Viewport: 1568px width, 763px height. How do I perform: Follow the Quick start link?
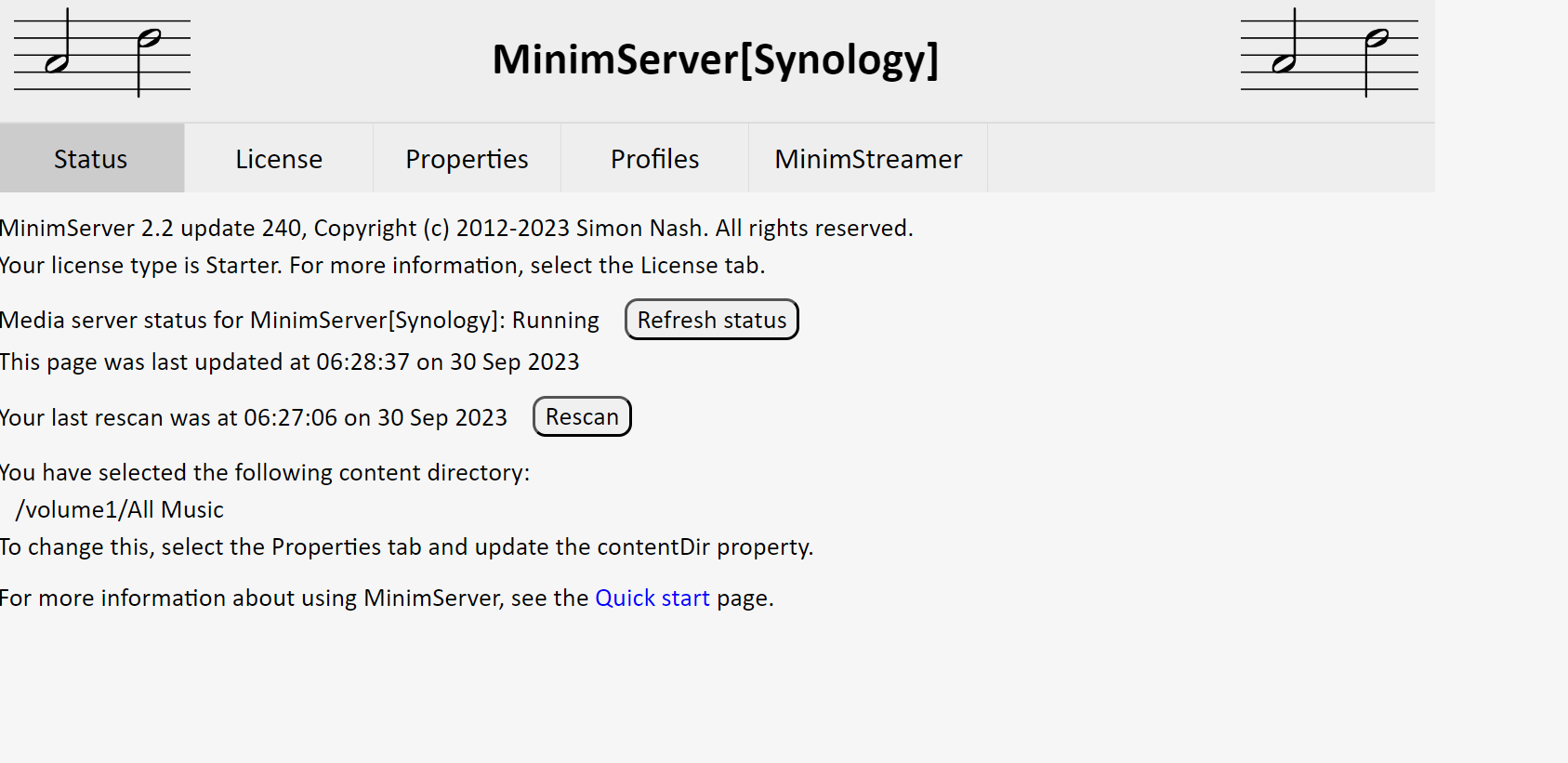click(652, 598)
